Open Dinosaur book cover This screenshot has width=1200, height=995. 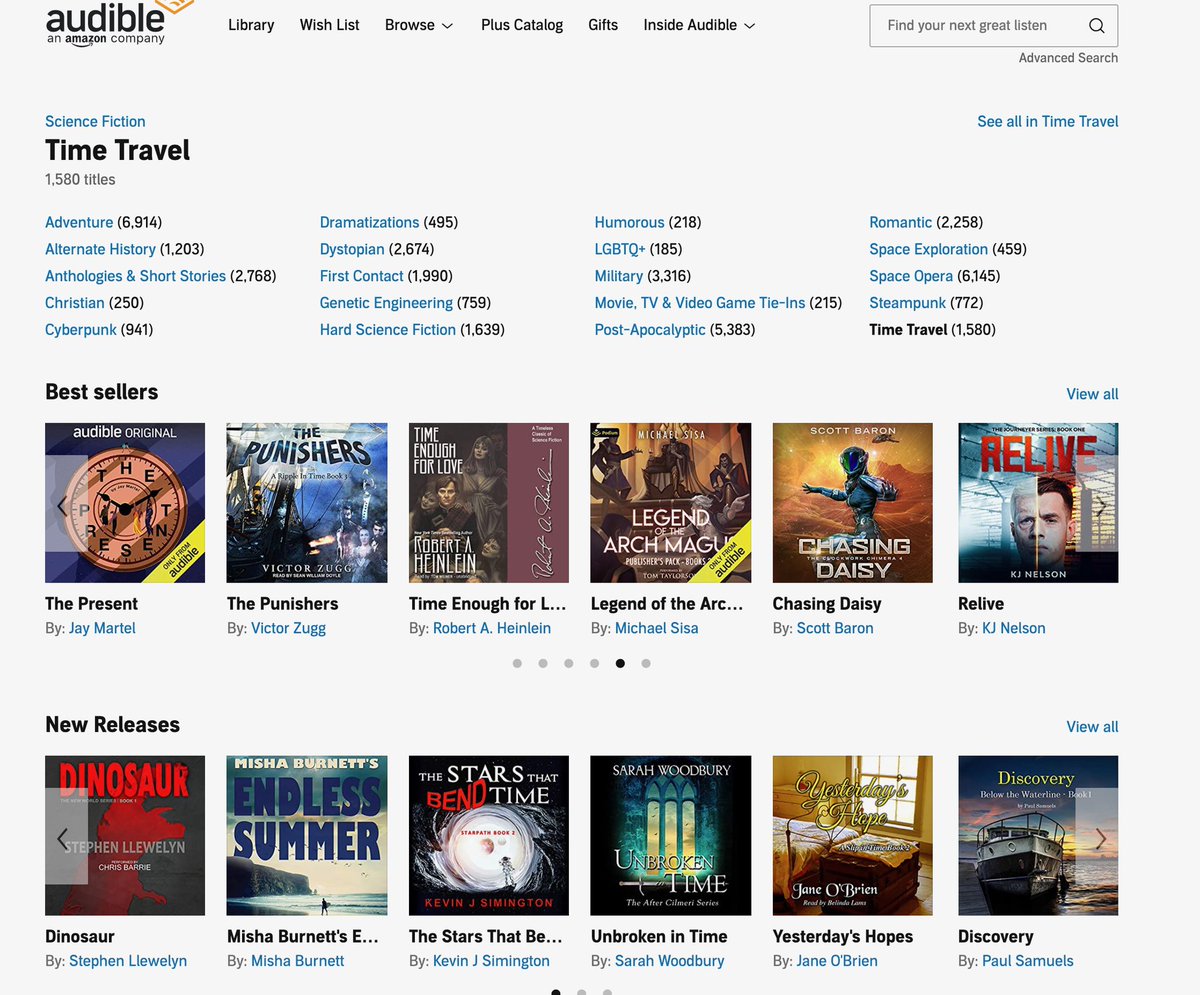tap(125, 836)
